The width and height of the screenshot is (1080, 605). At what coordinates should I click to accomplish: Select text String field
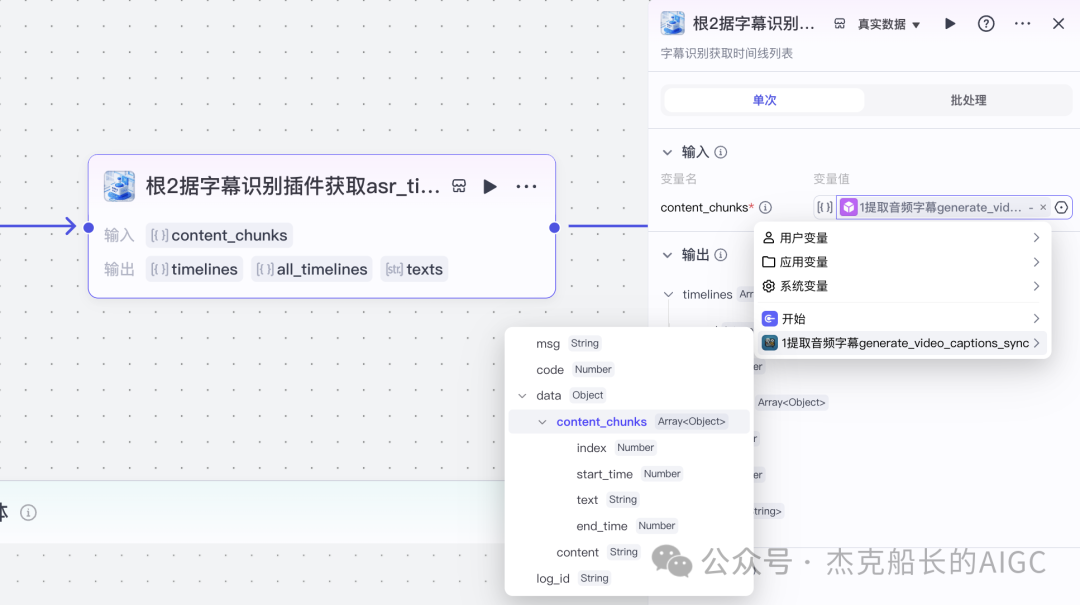click(x=629, y=500)
